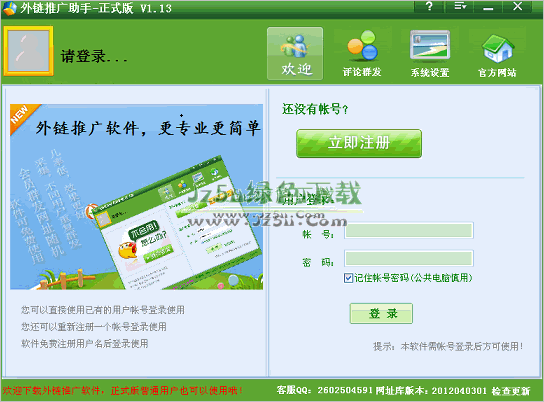Open the 系统设置 system settings tab
544x402 pixels.
[430, 54]
